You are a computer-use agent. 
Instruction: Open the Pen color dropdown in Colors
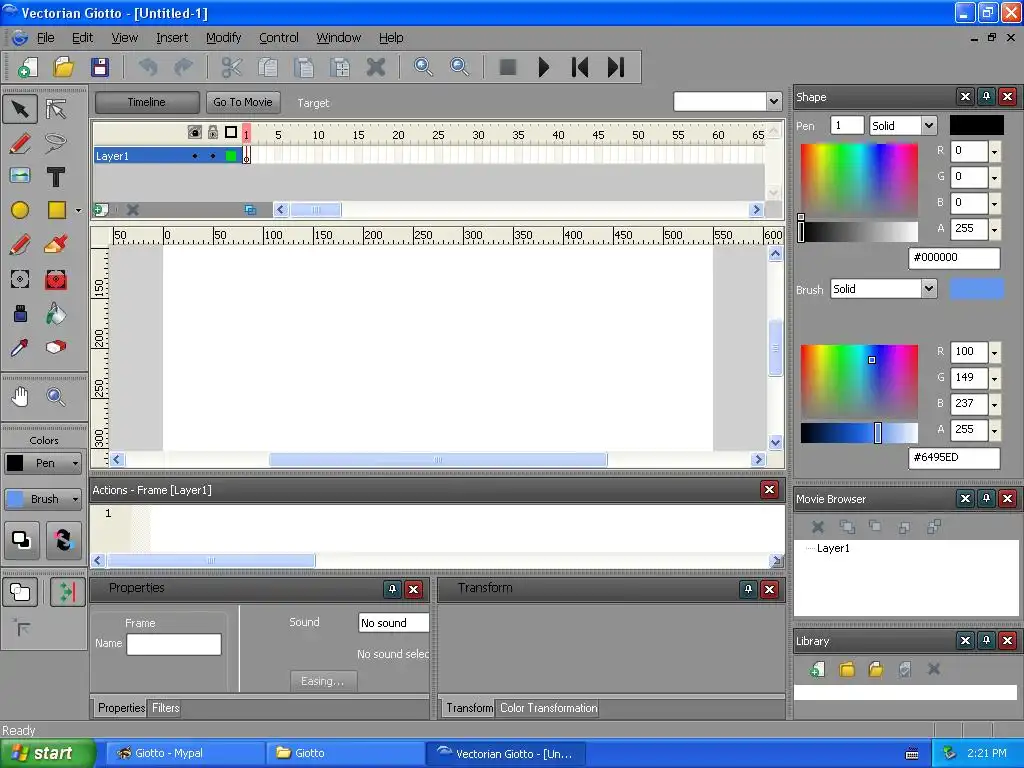(76, 463)
